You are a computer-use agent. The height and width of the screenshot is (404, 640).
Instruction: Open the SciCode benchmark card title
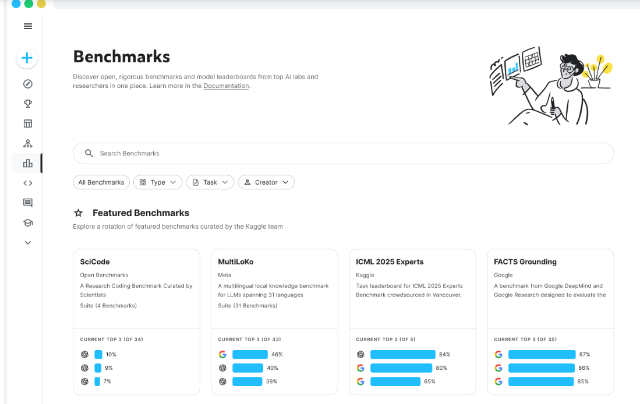(95, 262)
